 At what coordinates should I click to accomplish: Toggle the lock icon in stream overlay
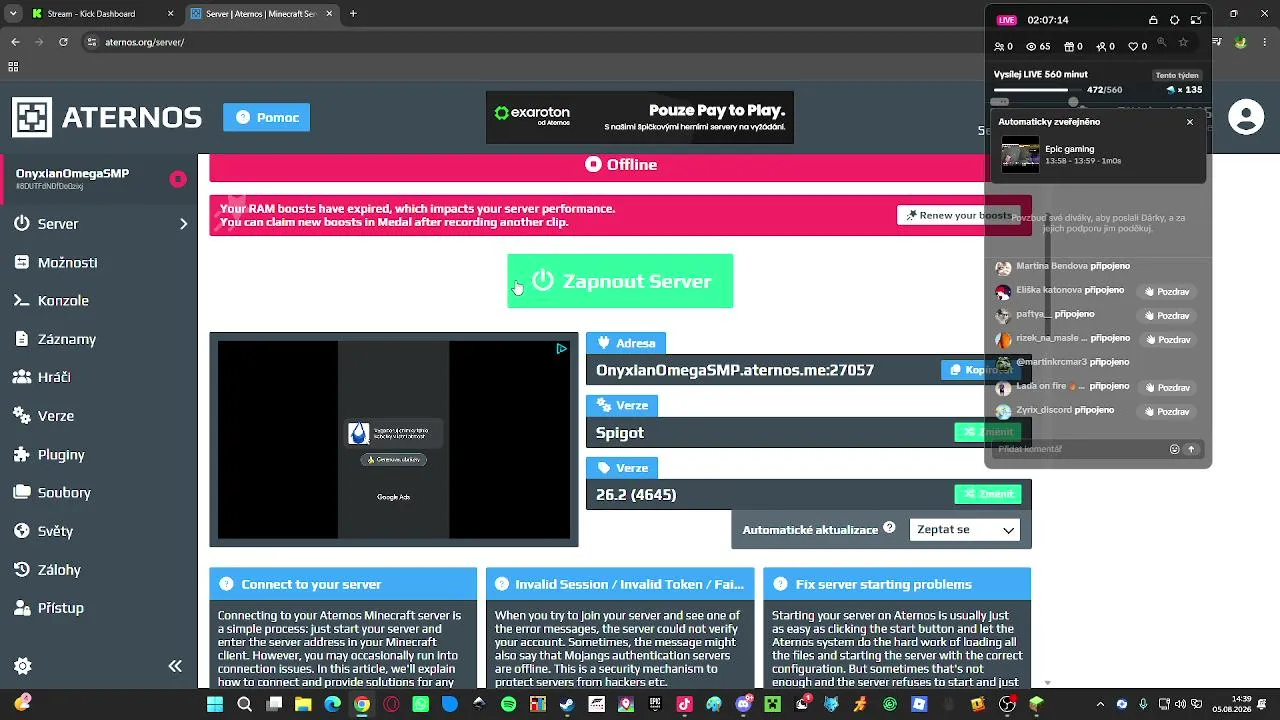(1153, 20)
